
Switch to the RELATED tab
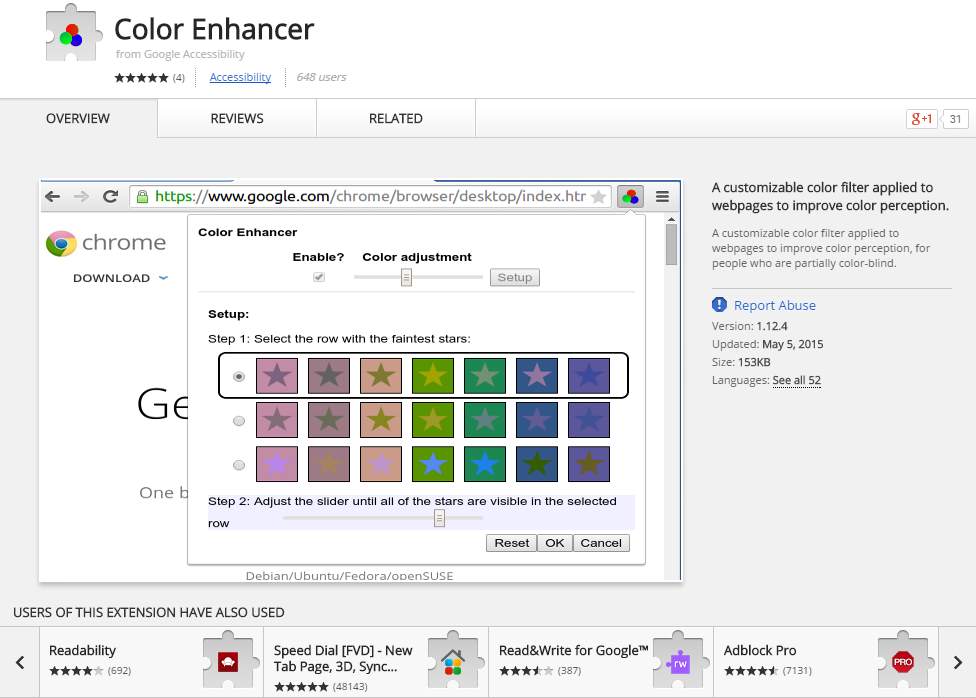[396, 118]
